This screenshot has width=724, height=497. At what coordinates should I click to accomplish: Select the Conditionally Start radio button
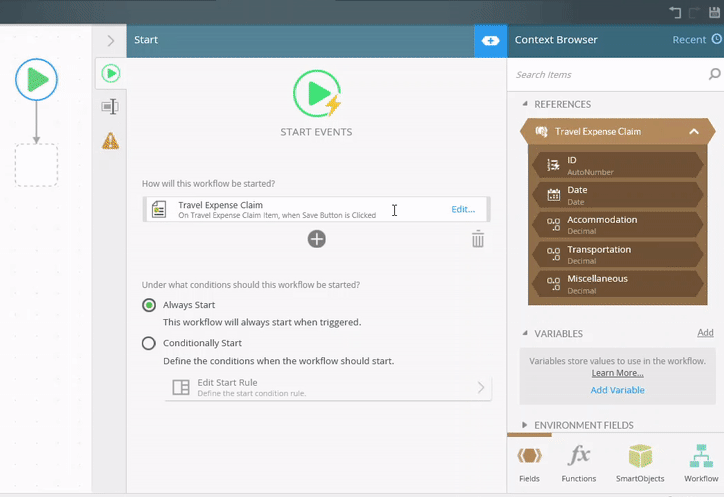point(149,343)
